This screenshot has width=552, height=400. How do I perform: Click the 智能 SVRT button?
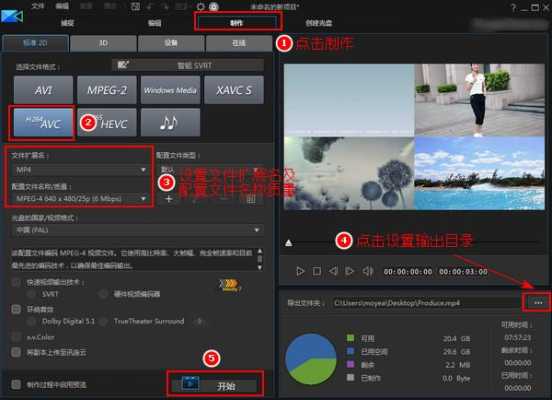188,65
